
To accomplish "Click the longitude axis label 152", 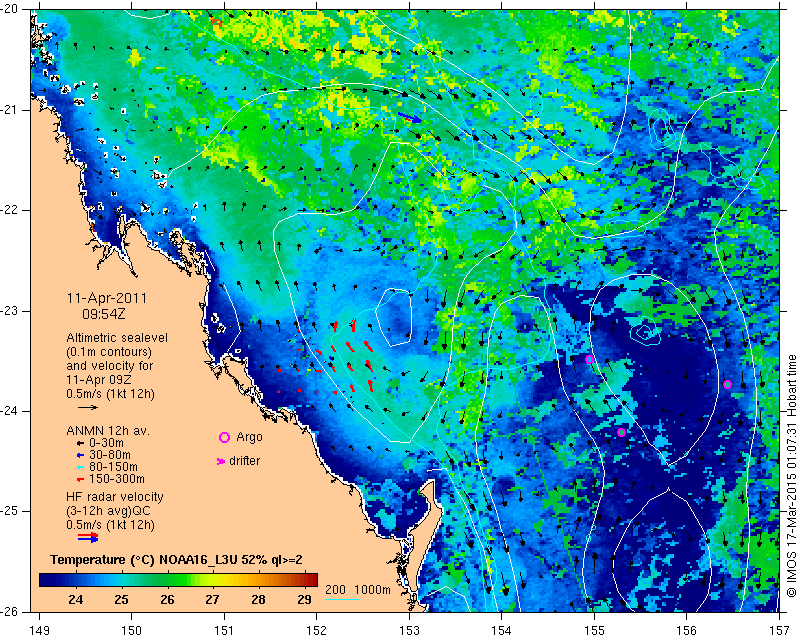I will (x=316, y=630).
